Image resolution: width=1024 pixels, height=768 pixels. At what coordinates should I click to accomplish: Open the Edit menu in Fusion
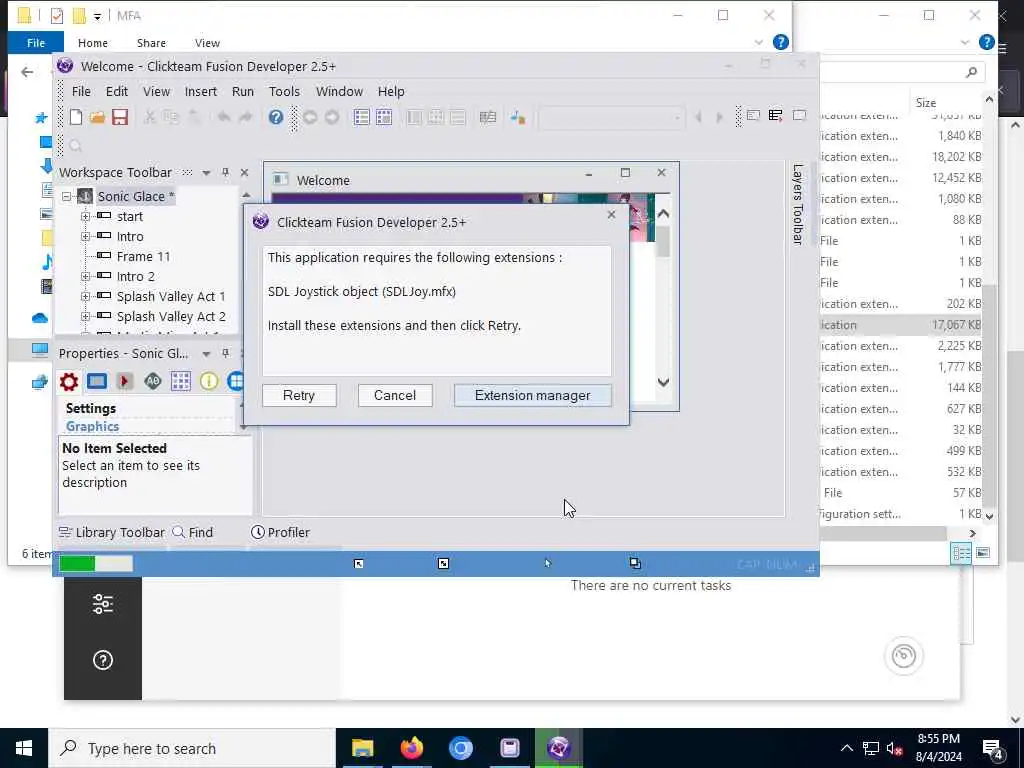coord(117,91)
